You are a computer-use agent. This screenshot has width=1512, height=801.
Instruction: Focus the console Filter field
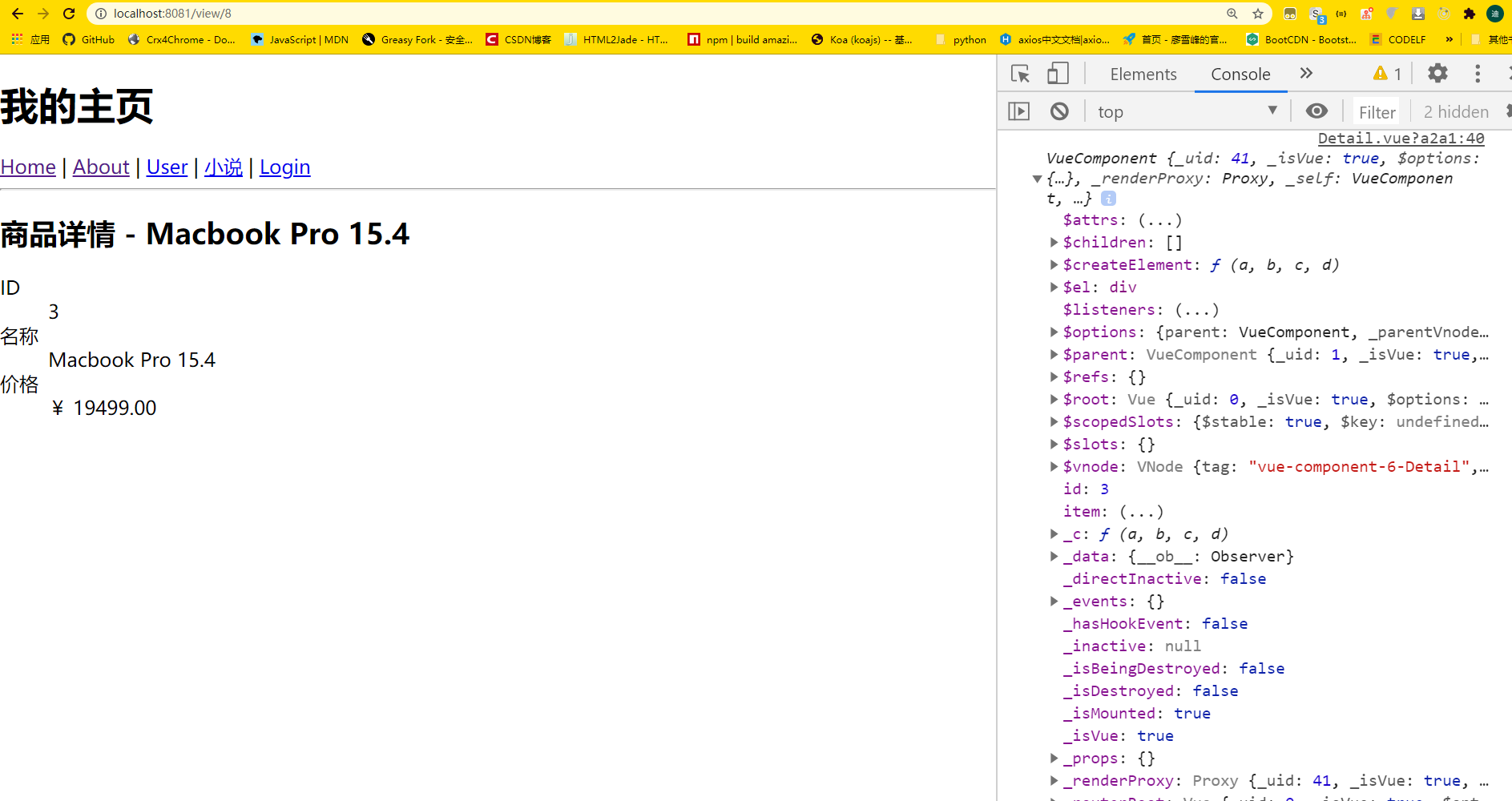click(x=1377, y=112)
